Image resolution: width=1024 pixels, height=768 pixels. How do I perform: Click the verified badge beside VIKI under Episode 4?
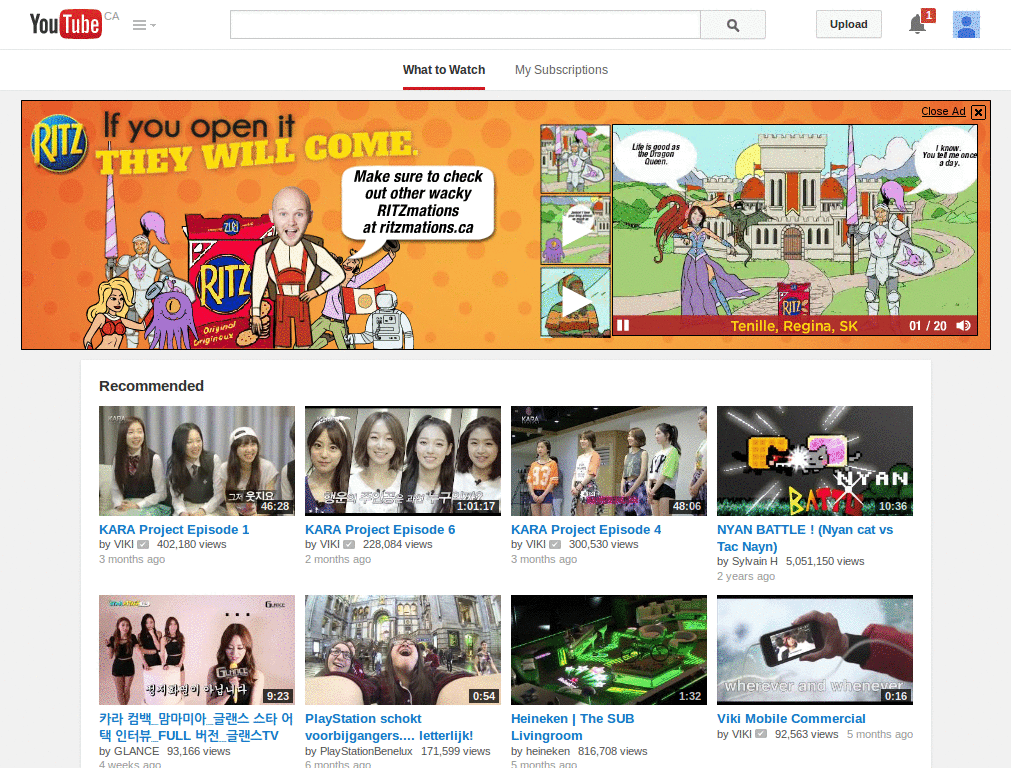tap(555, 545)
